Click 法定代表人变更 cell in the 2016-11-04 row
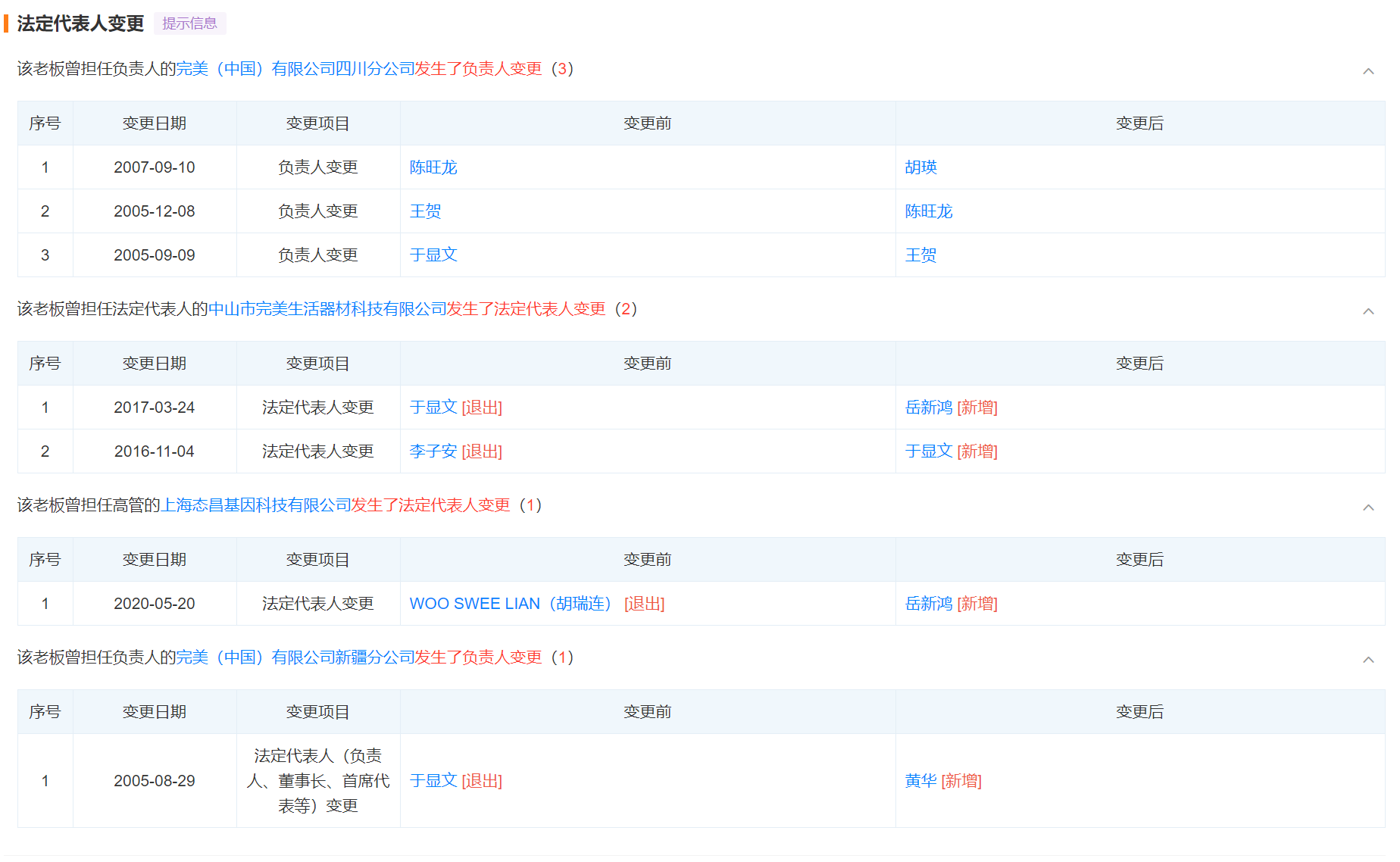This screenshot has width=1400, height=862. [318, 451]
